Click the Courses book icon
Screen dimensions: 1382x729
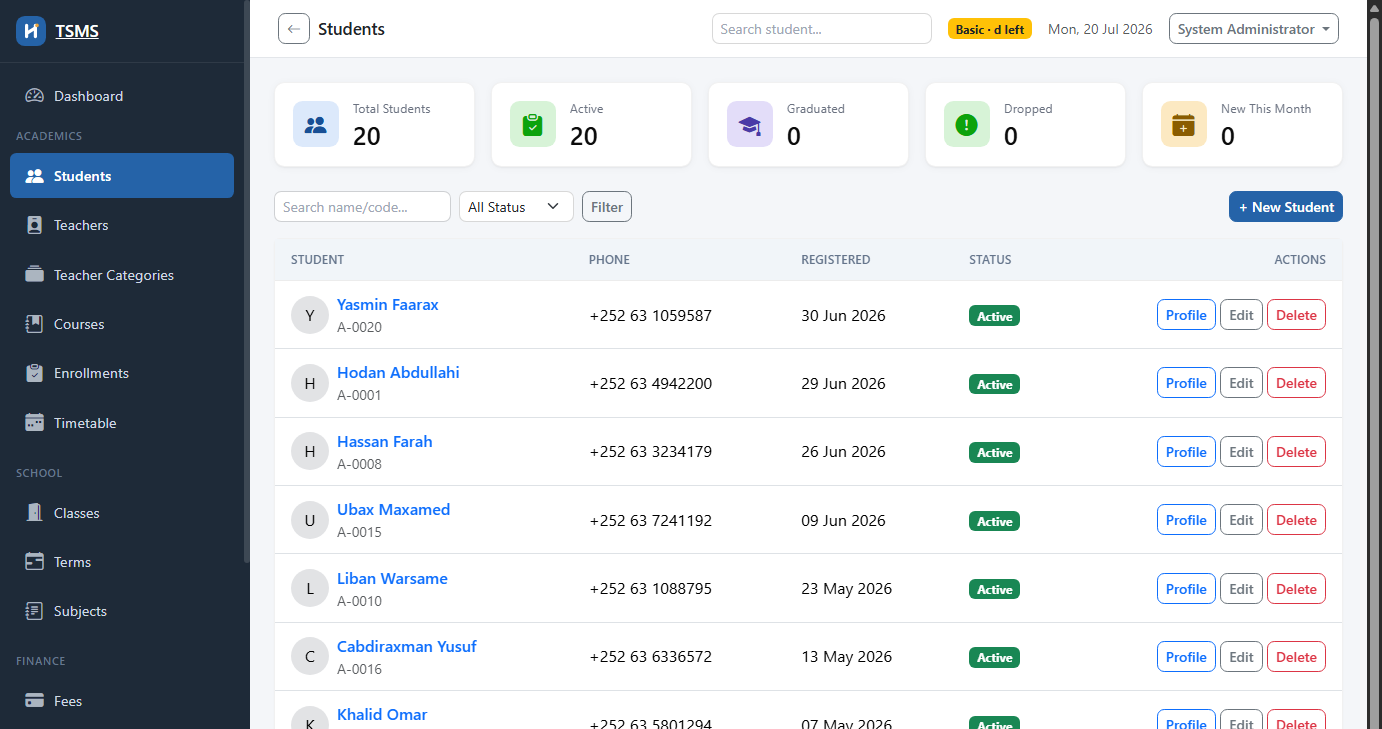[35, 324]
